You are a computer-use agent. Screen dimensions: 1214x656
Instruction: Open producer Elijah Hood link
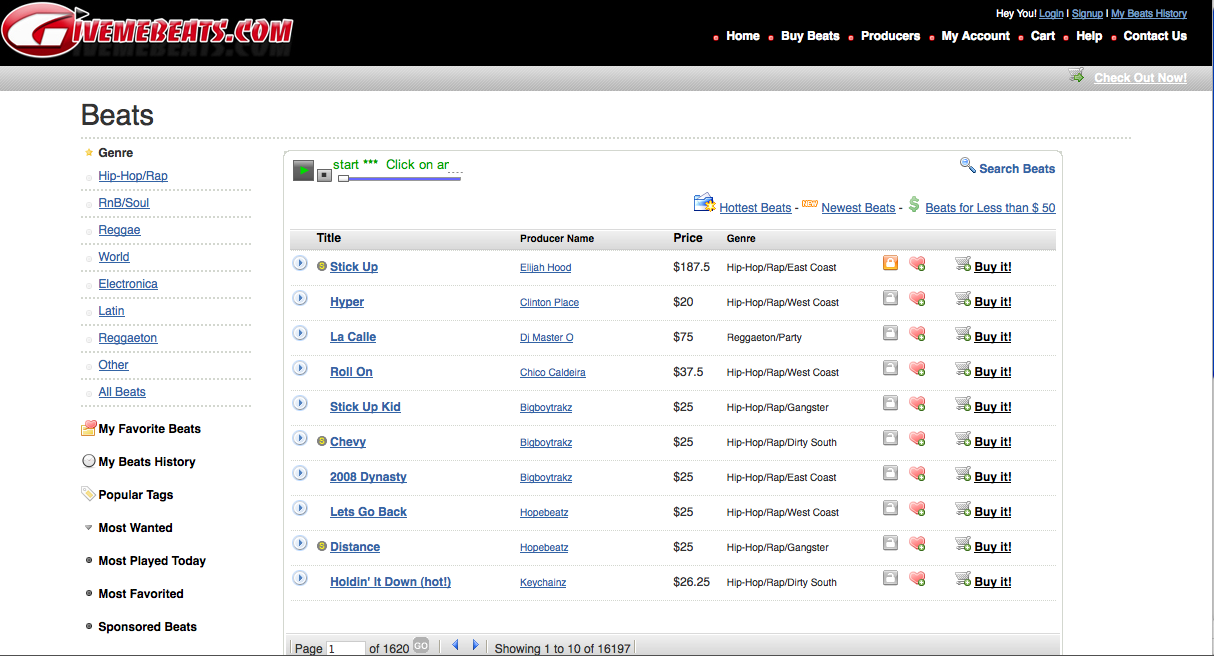click(545, 268)
